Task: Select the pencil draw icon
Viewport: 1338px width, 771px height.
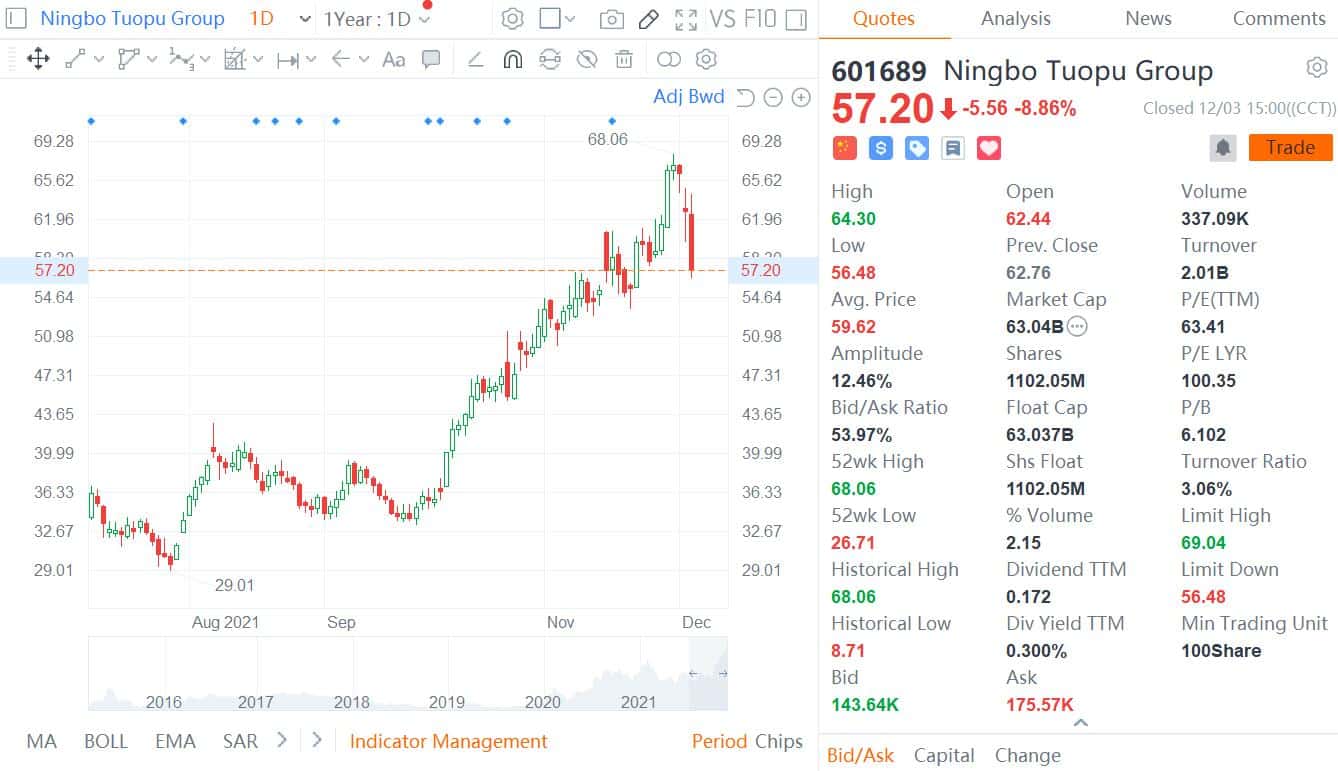Action: tap(648, 19)
